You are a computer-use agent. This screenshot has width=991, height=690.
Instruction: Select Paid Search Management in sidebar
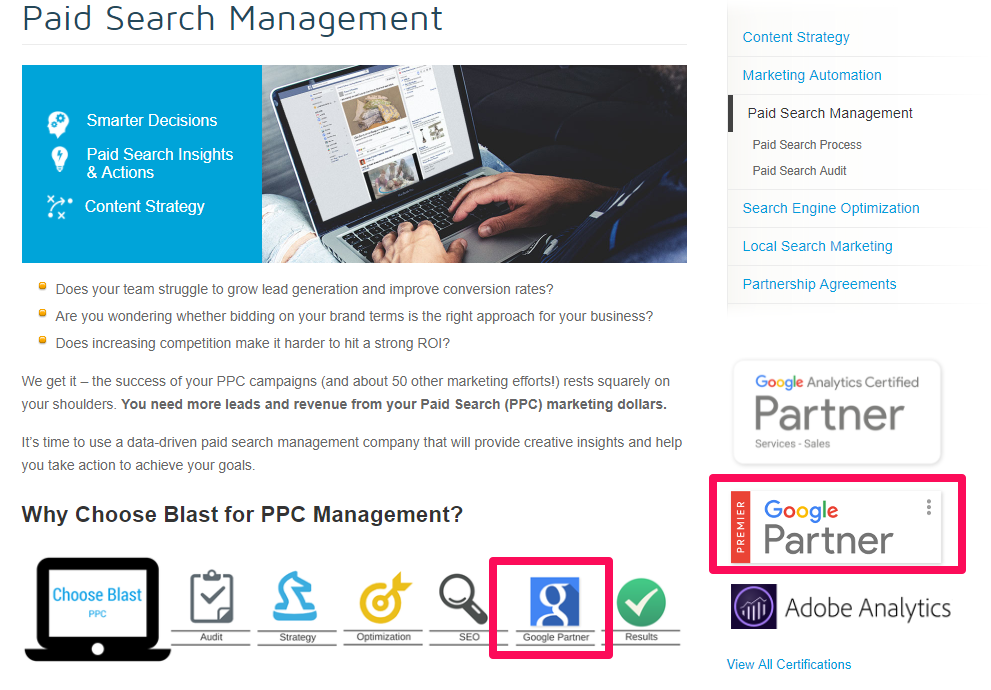pos(830,113)
